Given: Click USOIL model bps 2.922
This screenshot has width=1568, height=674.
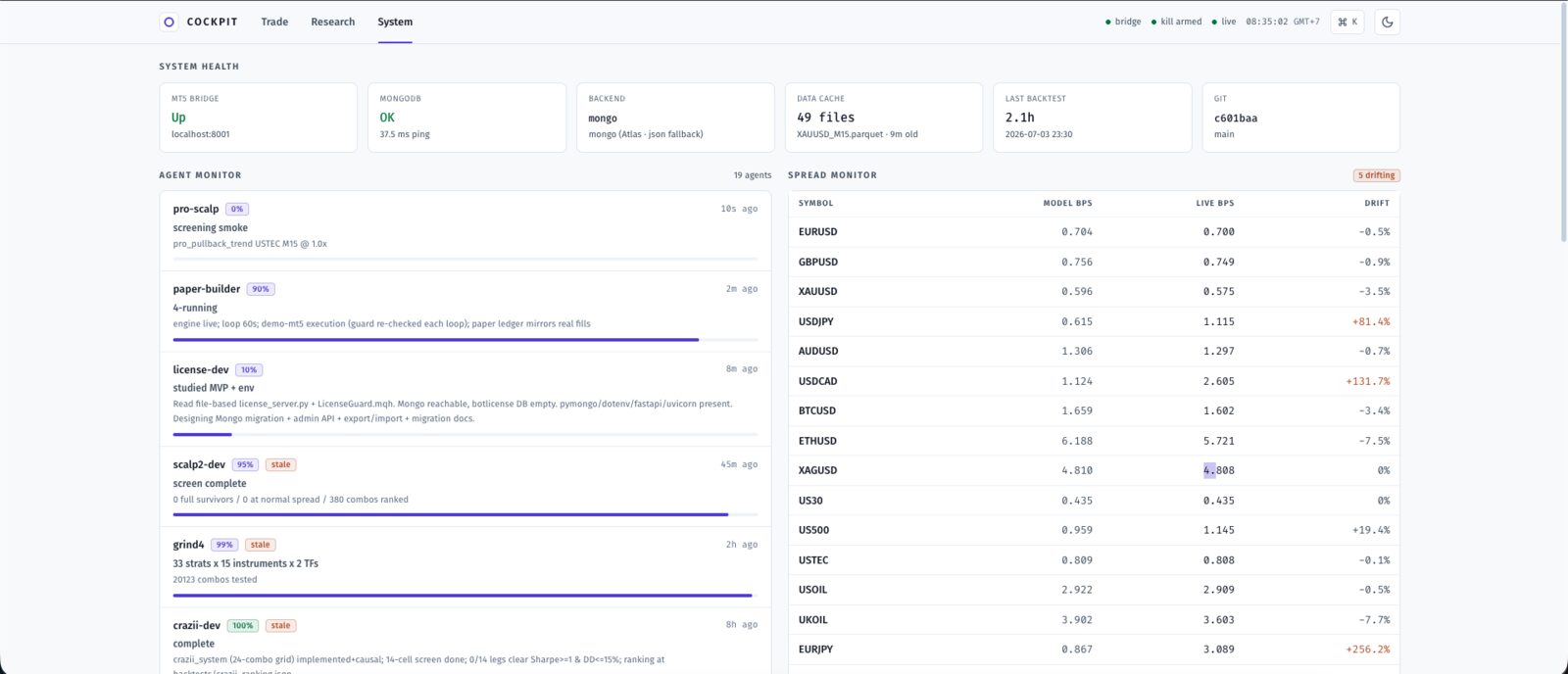Looking at the screenshot, I should pos(1077,590).
